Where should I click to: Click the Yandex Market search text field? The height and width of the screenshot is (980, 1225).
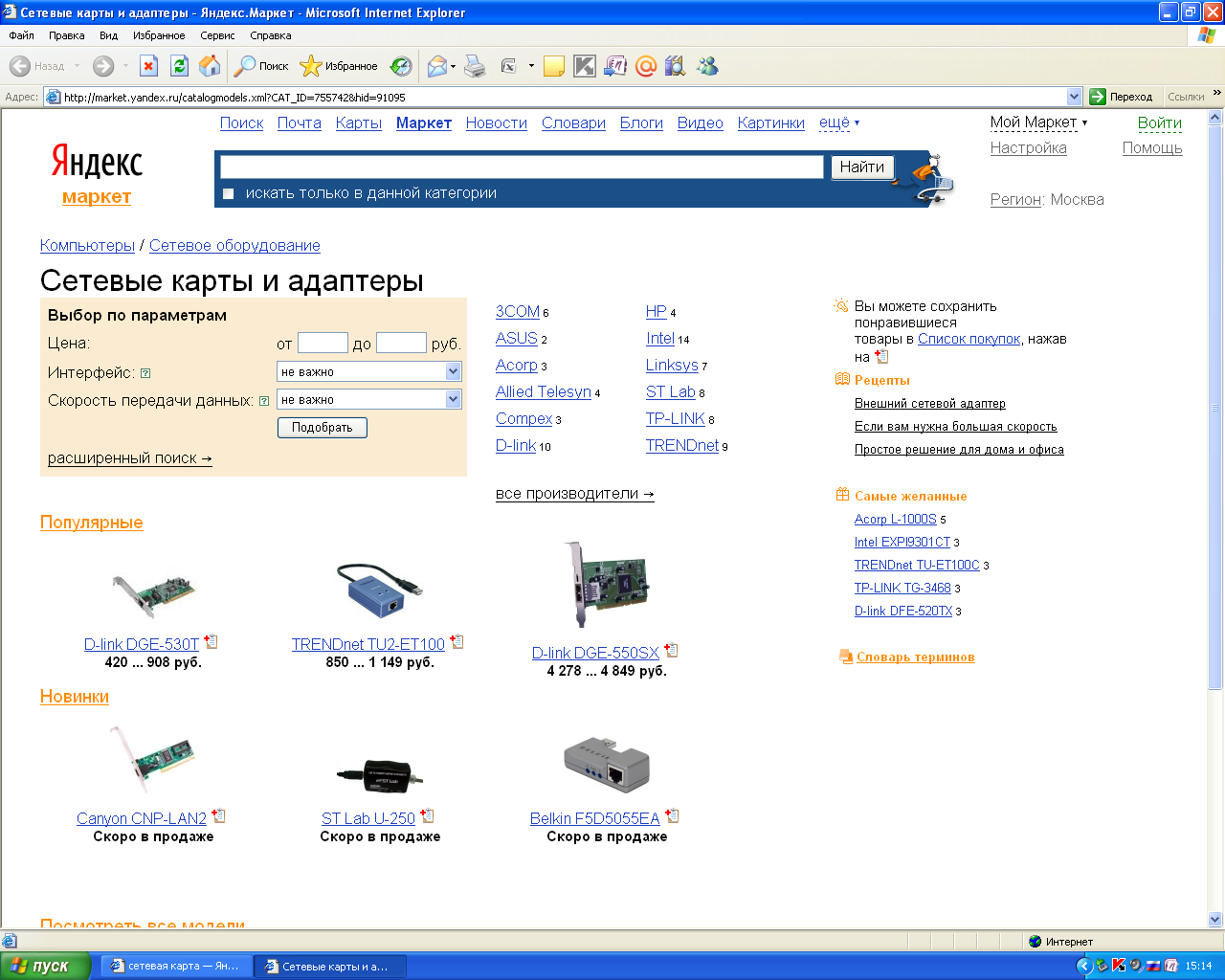pyautogui.click(x=522, y=167)
